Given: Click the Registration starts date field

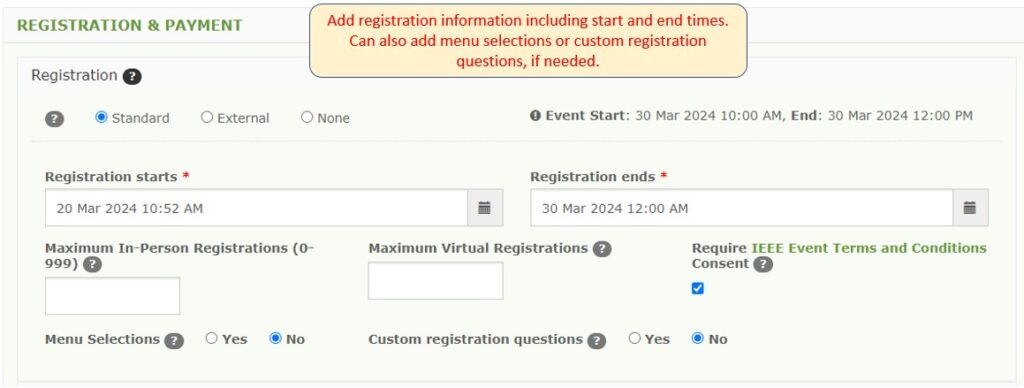Looking at the screenshot, I should point(257,208).
